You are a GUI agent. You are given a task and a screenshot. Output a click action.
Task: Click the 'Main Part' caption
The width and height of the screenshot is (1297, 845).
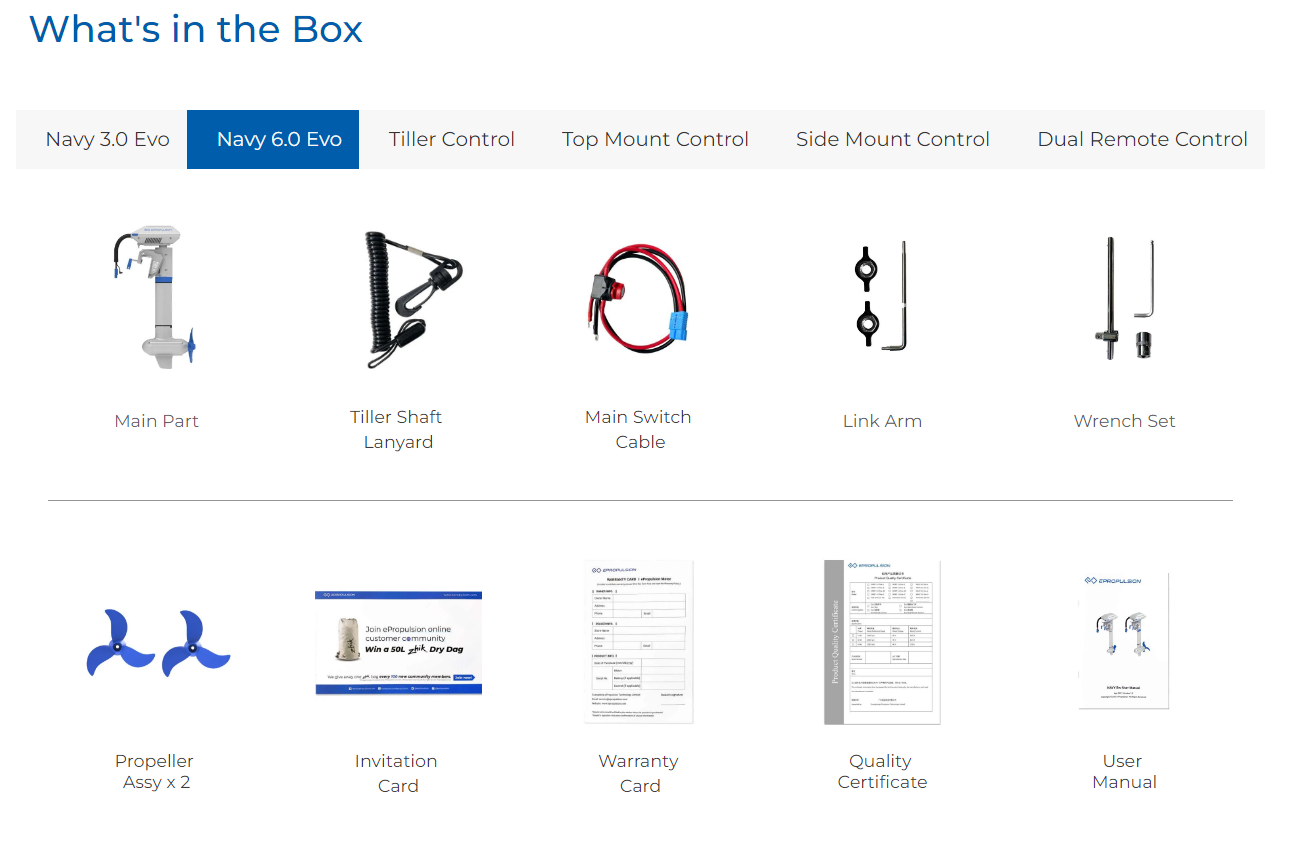156,421
